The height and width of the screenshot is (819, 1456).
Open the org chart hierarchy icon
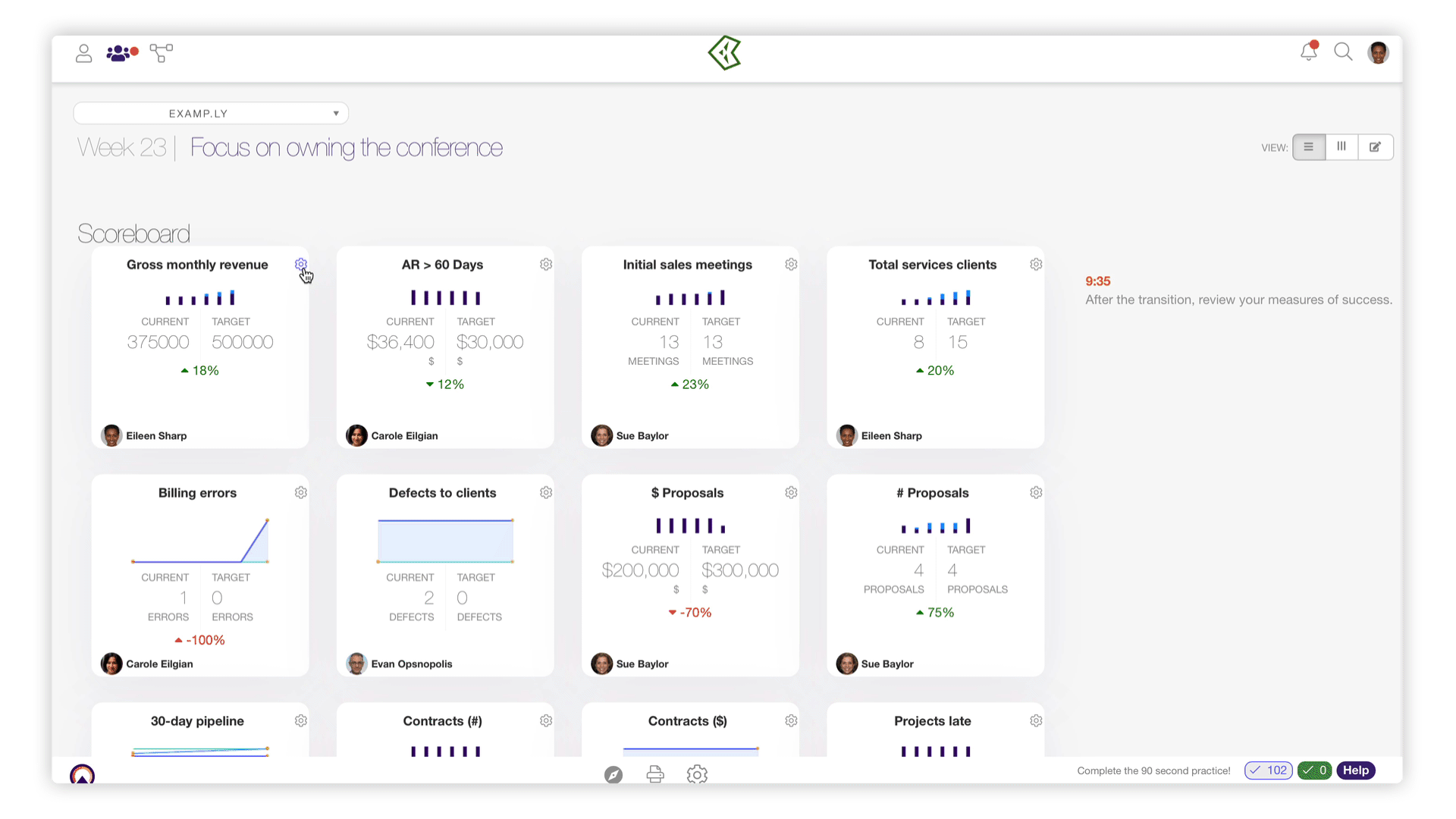[x=161, y=53]
